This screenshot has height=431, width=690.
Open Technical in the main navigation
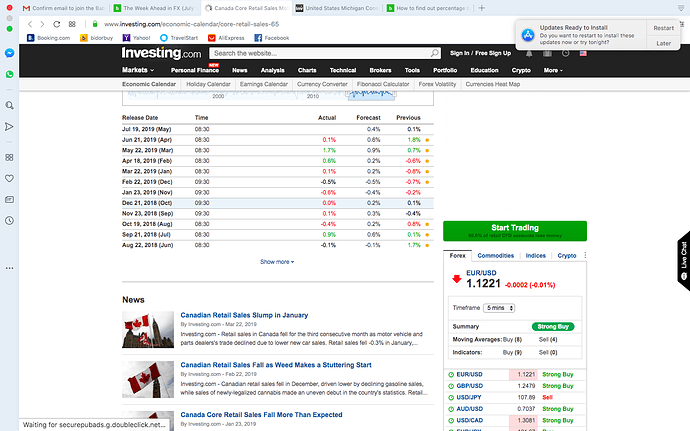click(343, 70)
